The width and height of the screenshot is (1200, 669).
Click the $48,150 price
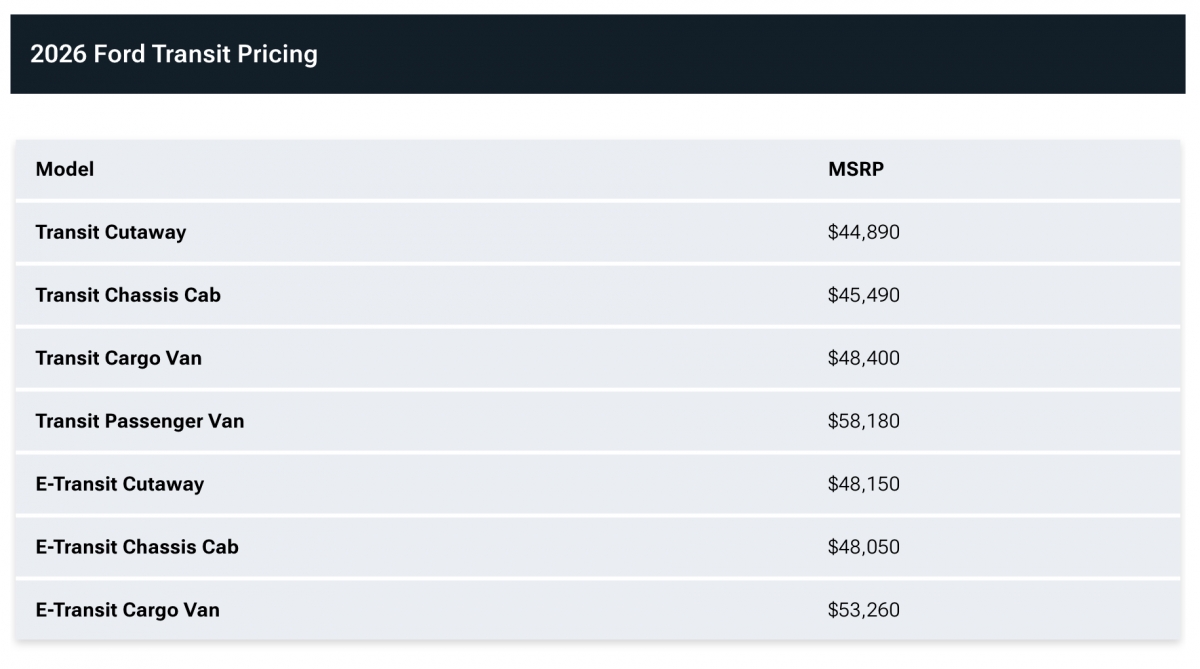[x=864, y=484]
